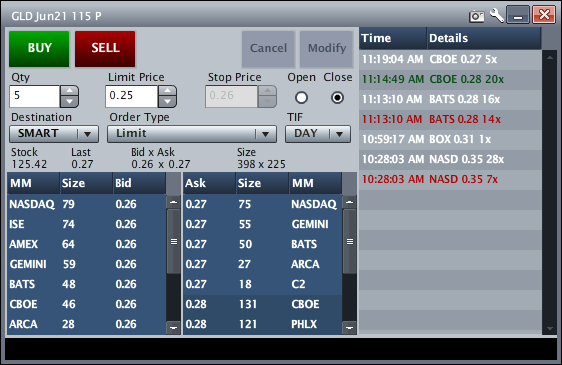The height and width of the screenshot is (365, 562).
Task: Click trade log scroll up arrow
Action: click(549, 57)
